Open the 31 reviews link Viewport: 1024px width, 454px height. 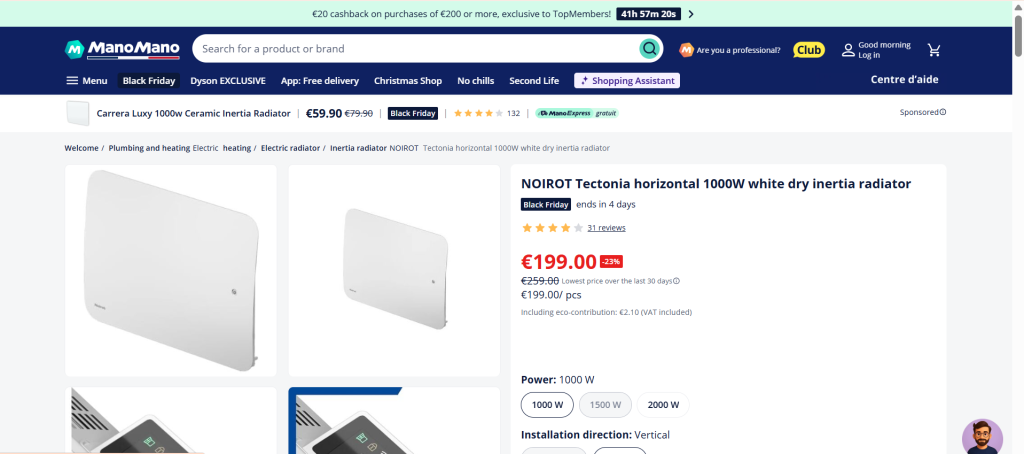(x=606, y=228)
